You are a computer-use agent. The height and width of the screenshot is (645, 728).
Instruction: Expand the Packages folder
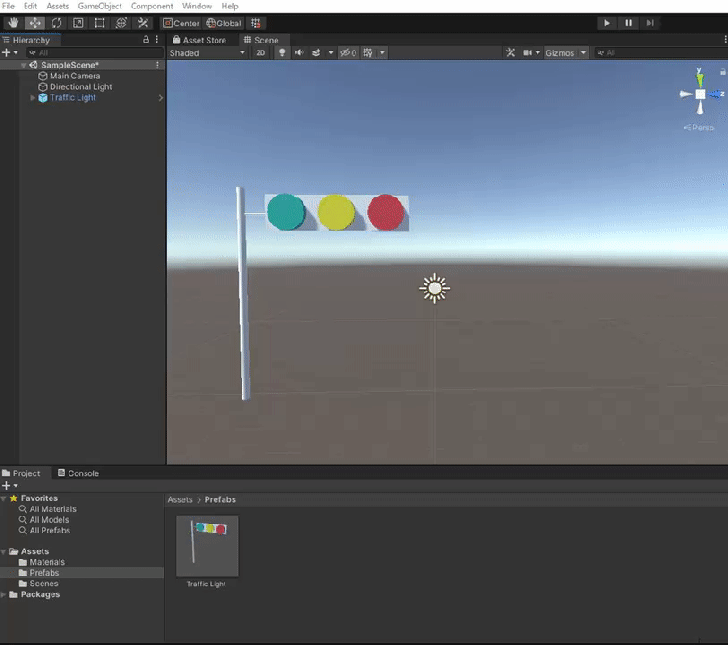[x=4, y=594]
